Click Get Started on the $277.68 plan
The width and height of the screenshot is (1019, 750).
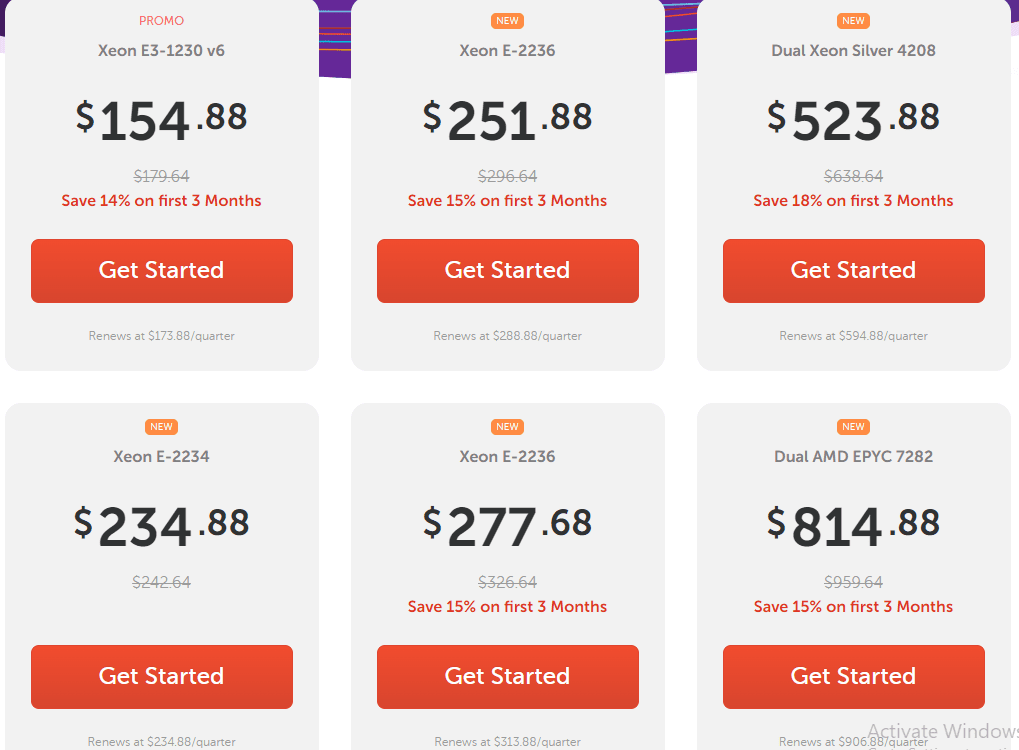508,677
